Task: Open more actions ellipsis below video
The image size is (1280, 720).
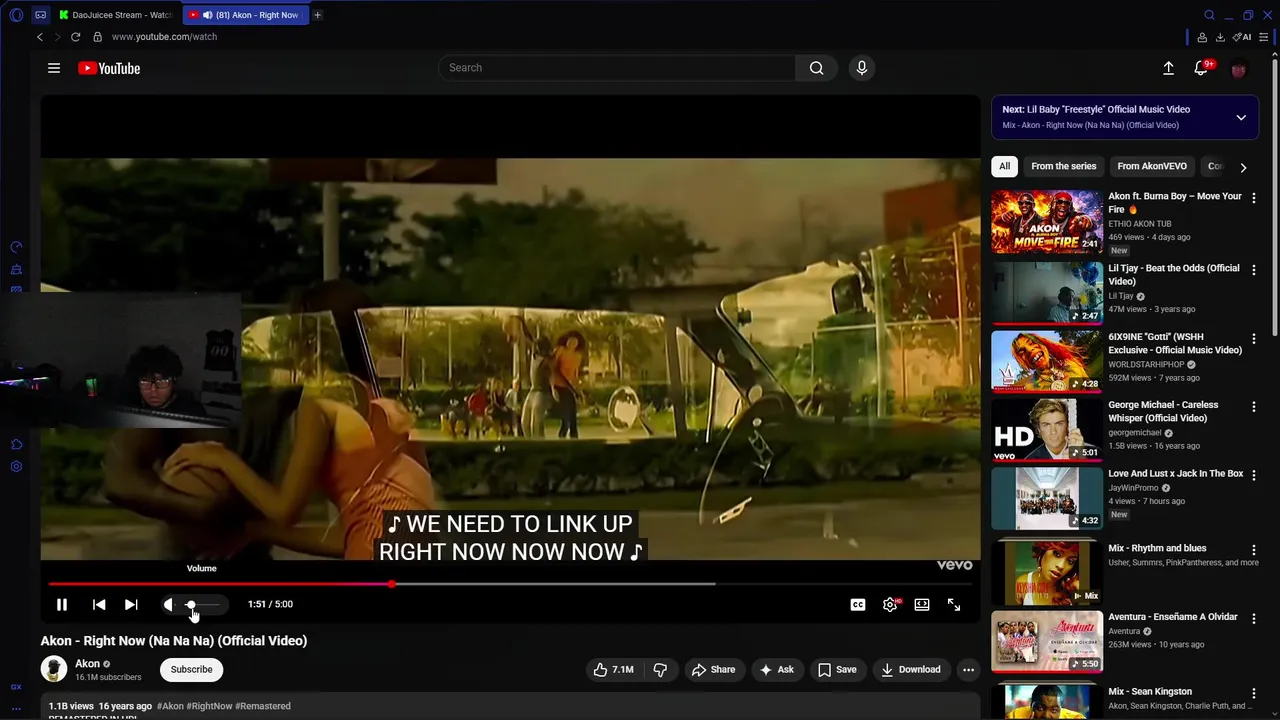Action: coord(968,670)
